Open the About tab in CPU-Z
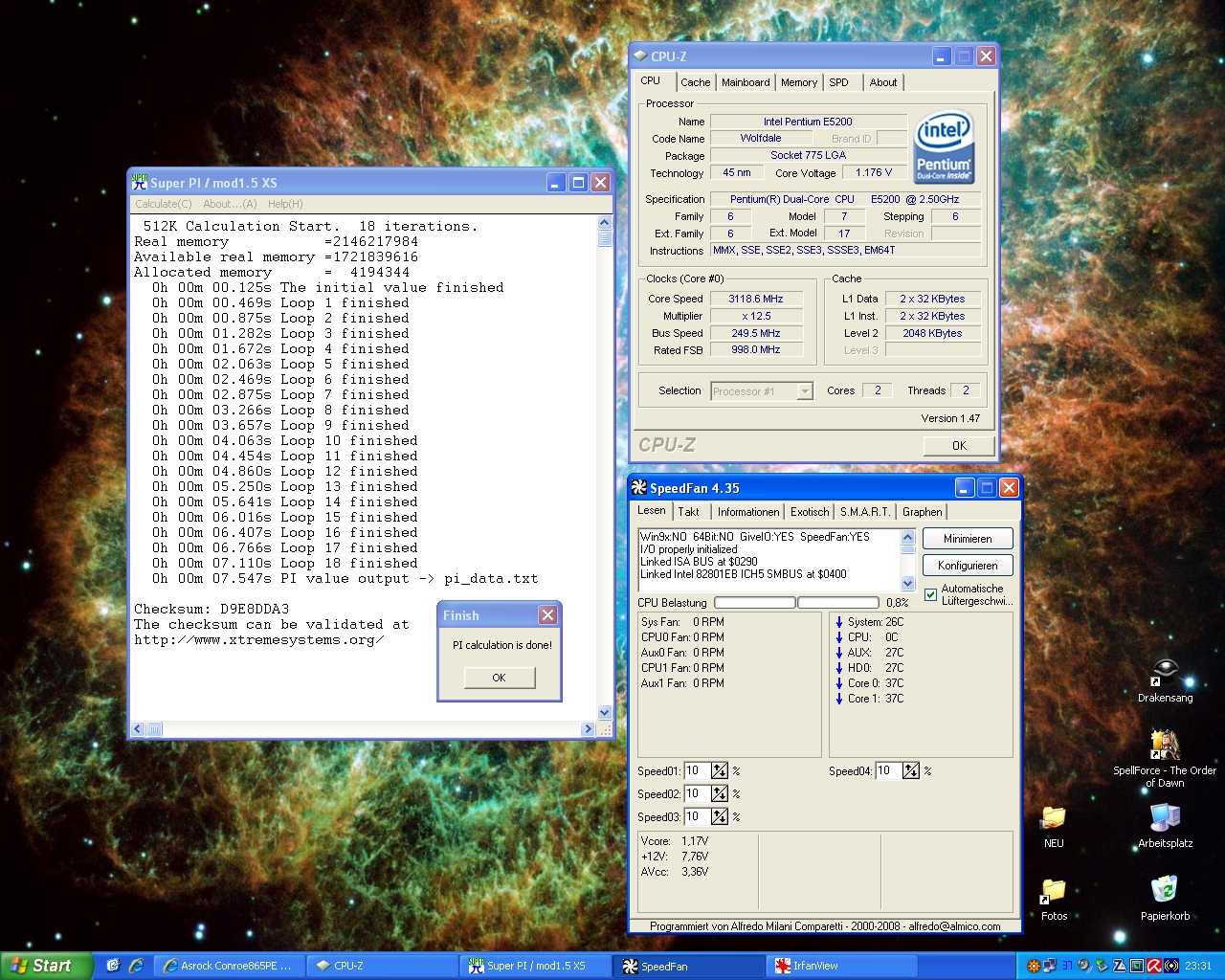Viewport: 1225px width, 980px height. [x=883, y=83]
